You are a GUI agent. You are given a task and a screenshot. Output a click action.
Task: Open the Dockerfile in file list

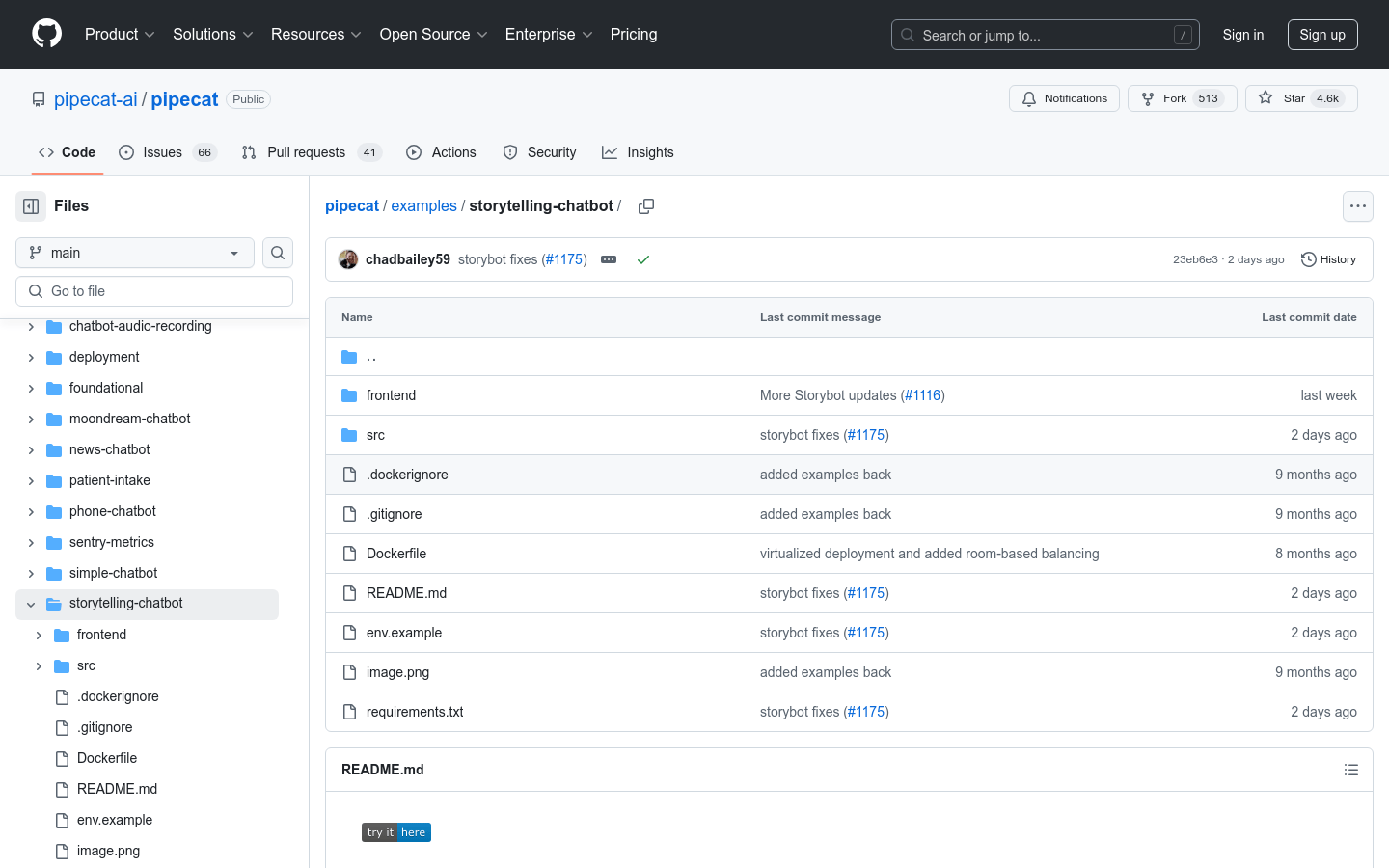395,554
